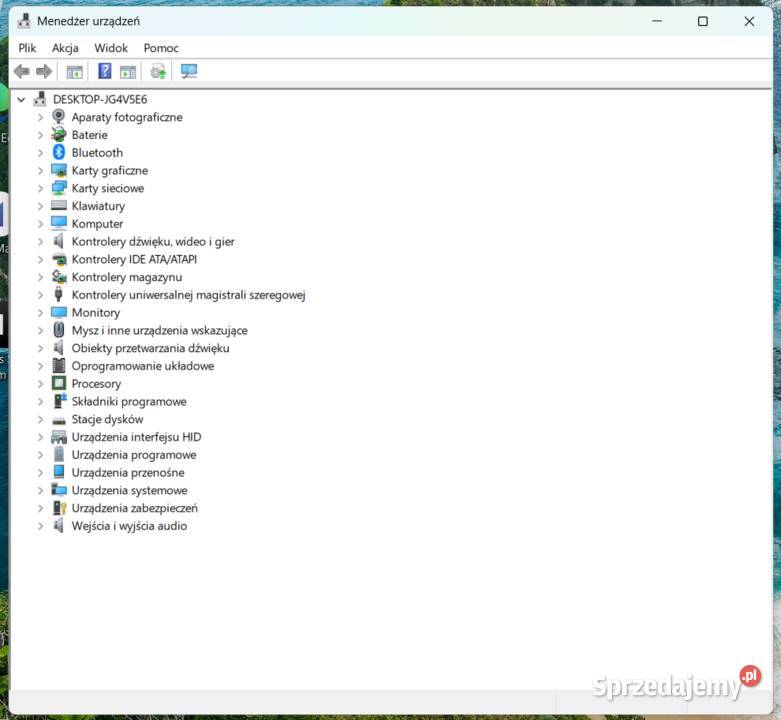781x720 pixels.
Task: Click the chip icon beside Oprogramowanie układowe
Action: coord(59,365)
